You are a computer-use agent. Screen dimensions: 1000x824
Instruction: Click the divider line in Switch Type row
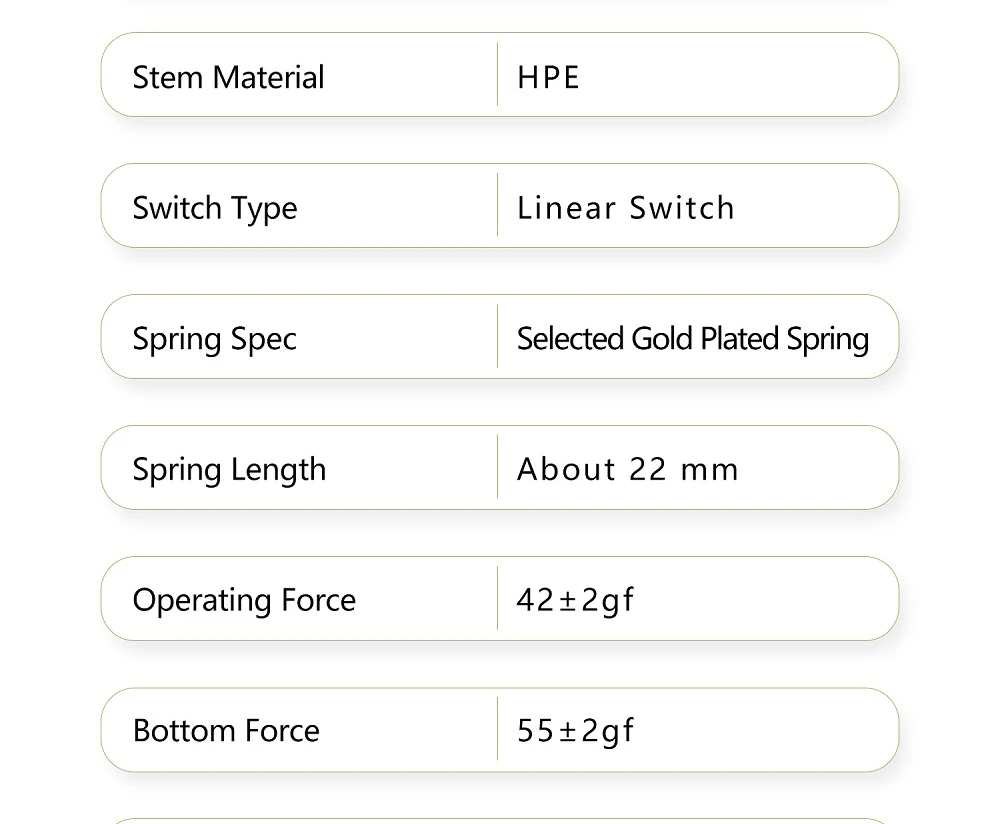pyautogui.click(x=497, y=205)
